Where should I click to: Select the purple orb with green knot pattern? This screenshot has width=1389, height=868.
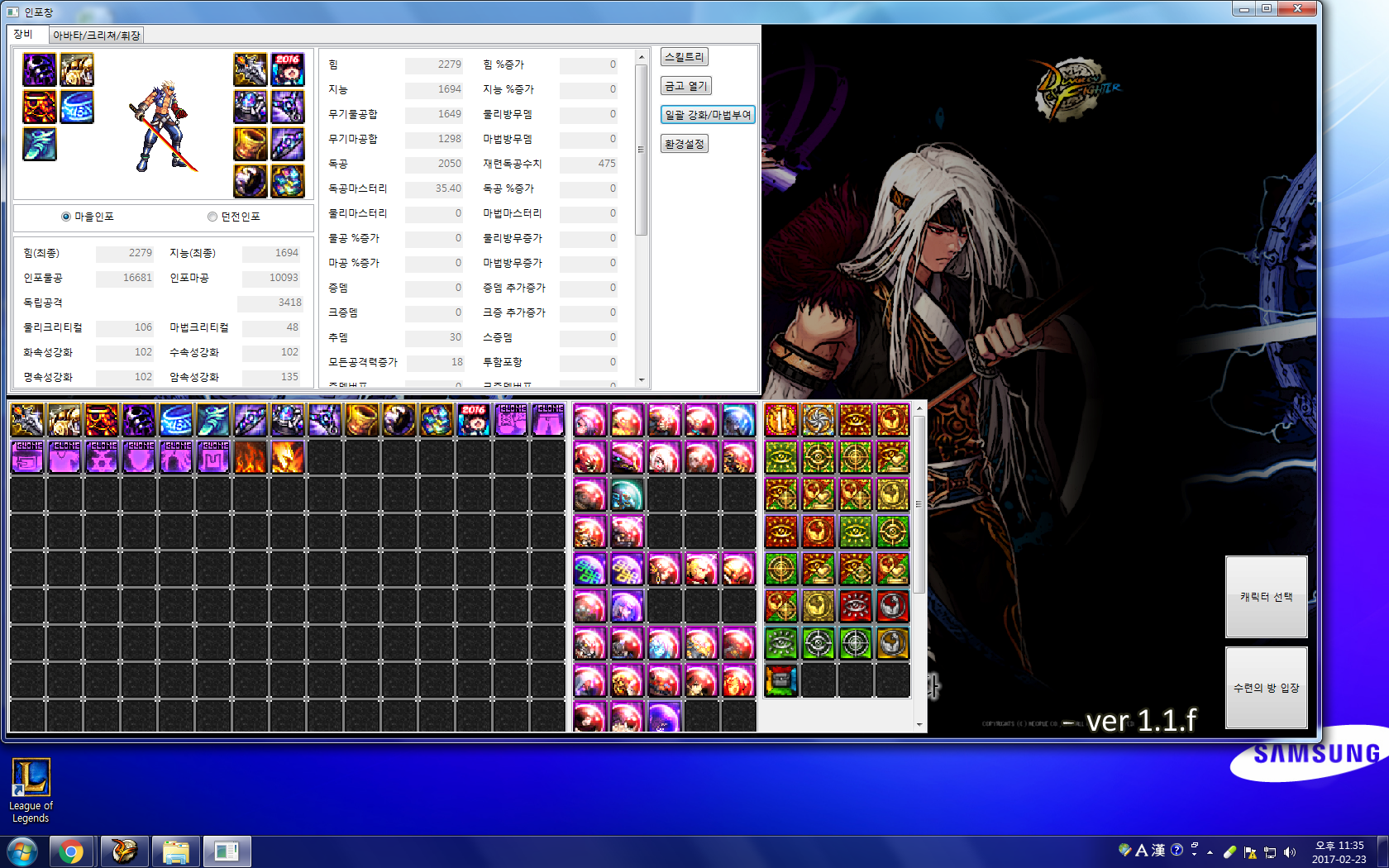pos(589,569)
